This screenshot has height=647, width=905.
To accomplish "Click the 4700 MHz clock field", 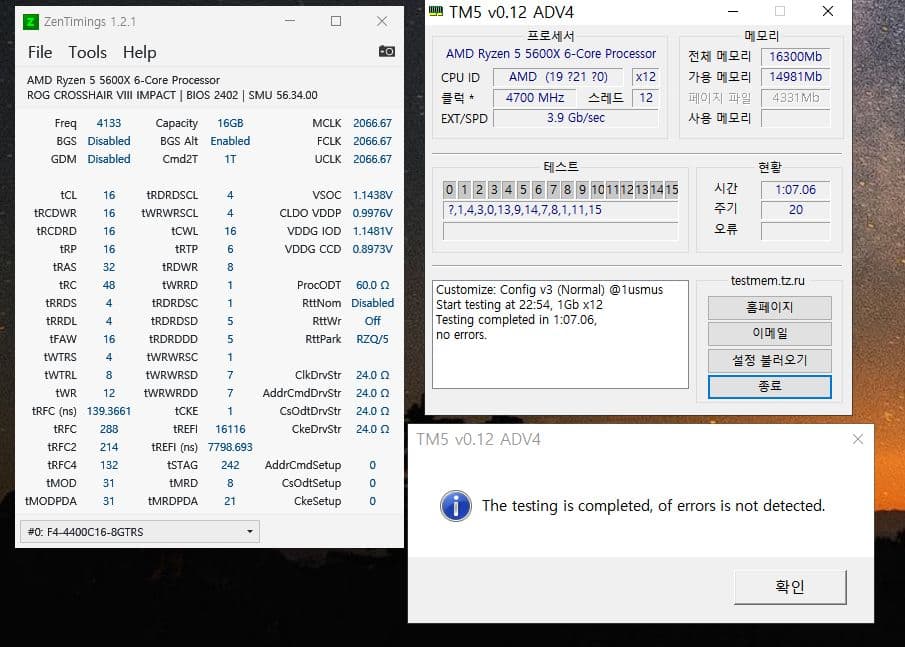I will pyautogui.click(x=534, y=98).
